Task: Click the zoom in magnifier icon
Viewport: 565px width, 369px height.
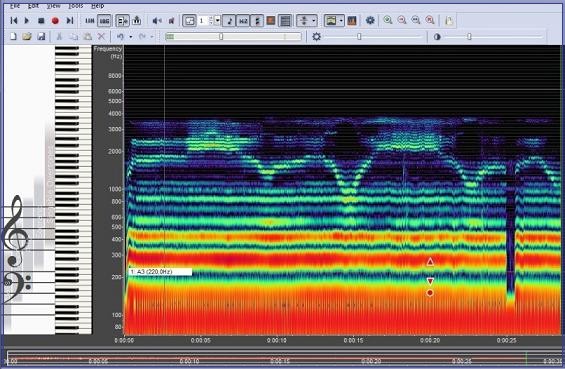Action: click(x=388, y=20)
